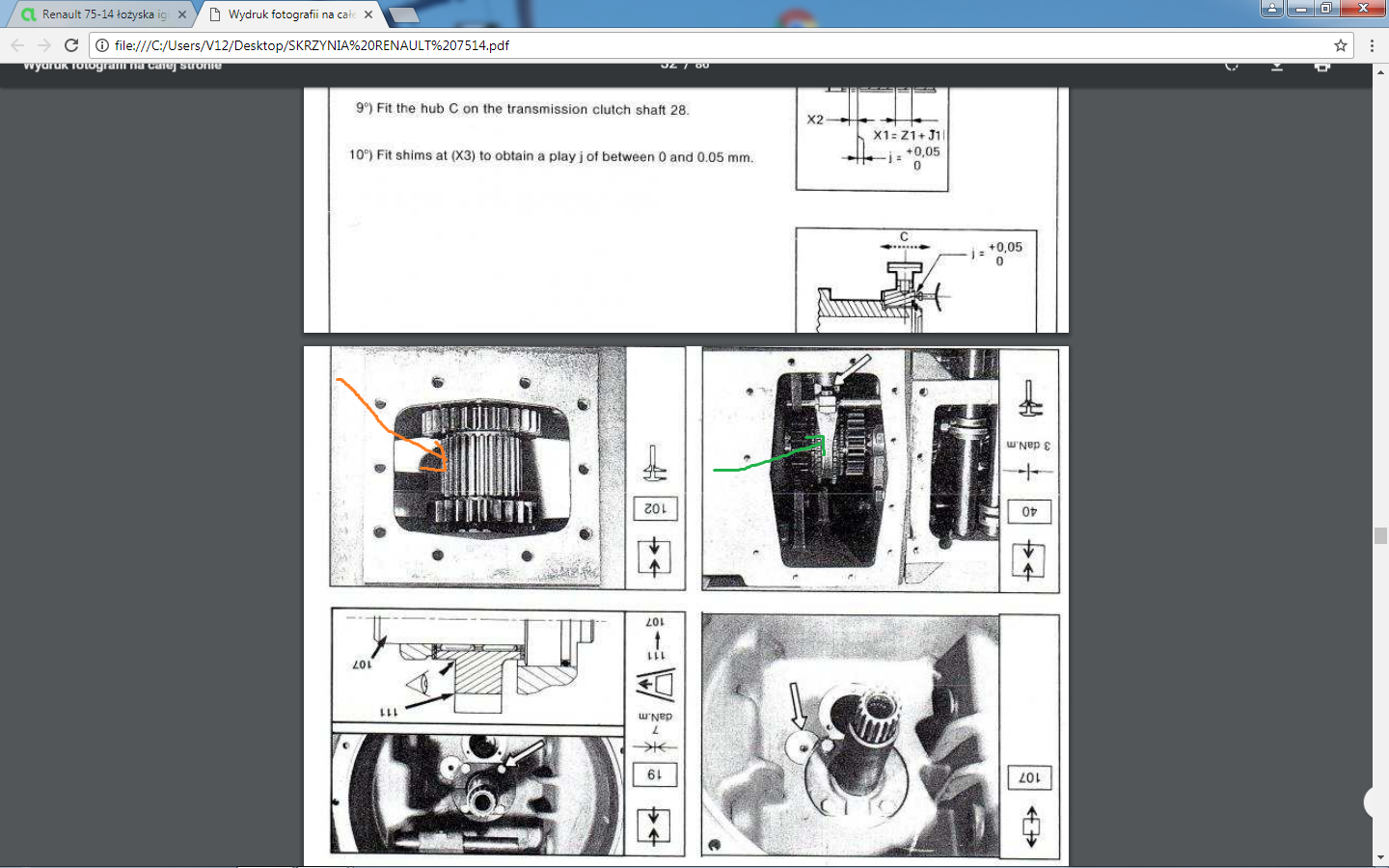Close the Wydruk fotografii tab
This screenshot has width=1389, height=868.
(368, 14)
